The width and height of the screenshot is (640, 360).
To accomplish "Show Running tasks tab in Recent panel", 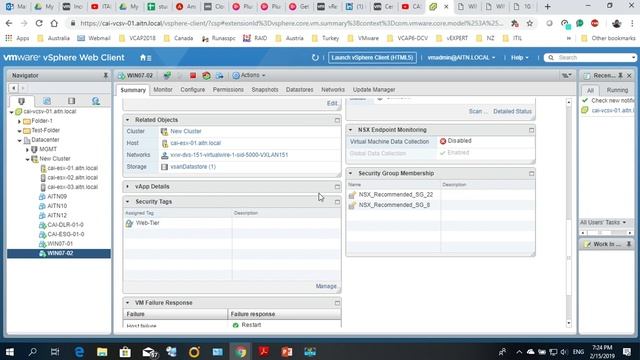I will [x=617, y=90].
